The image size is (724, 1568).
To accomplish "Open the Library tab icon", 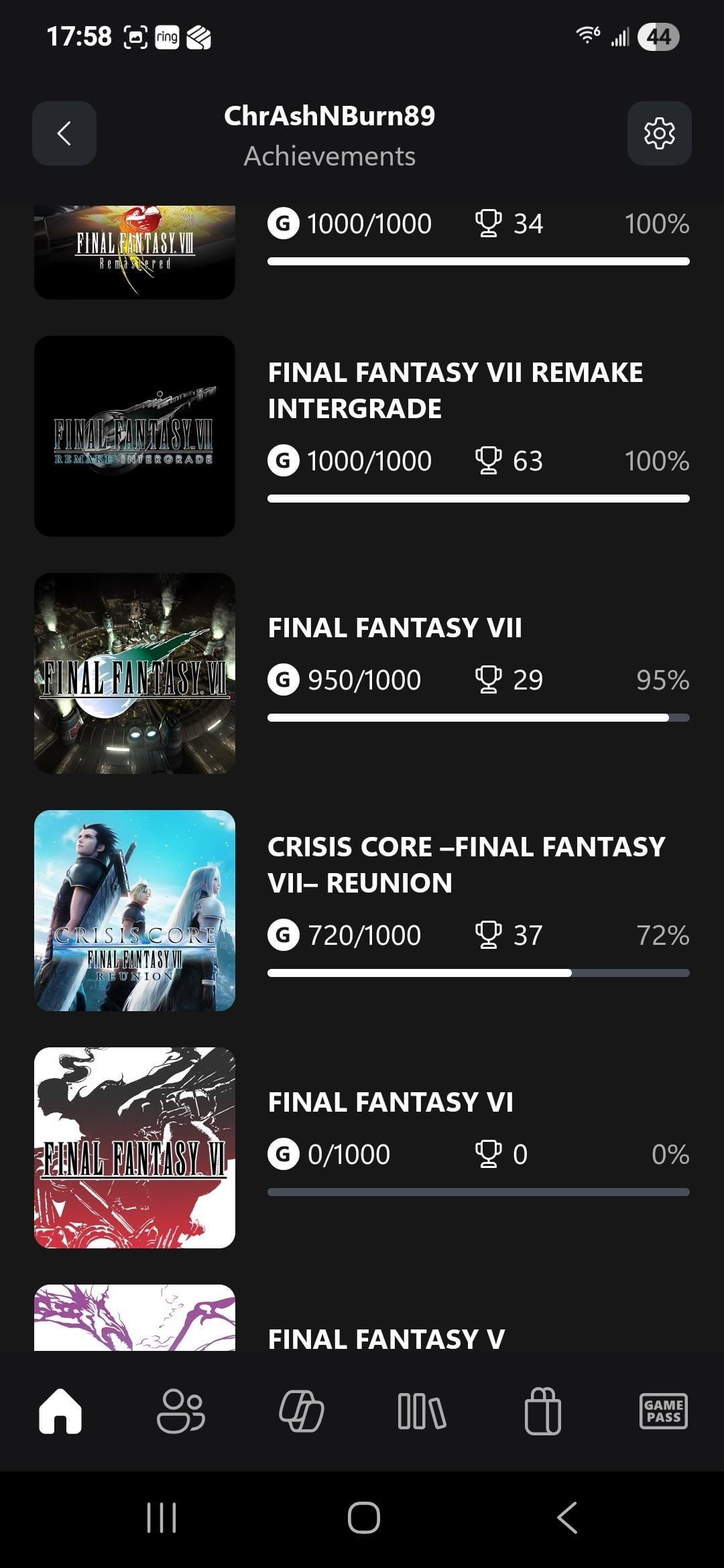I will 422,1411.
